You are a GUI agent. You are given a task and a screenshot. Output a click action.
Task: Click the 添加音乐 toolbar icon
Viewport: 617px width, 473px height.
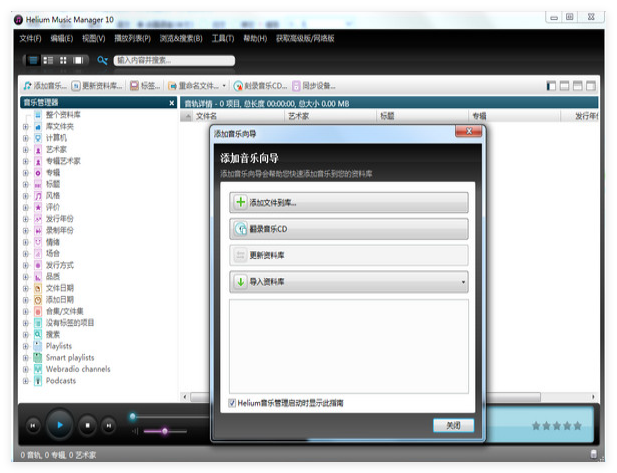click(x=28, y=86)
